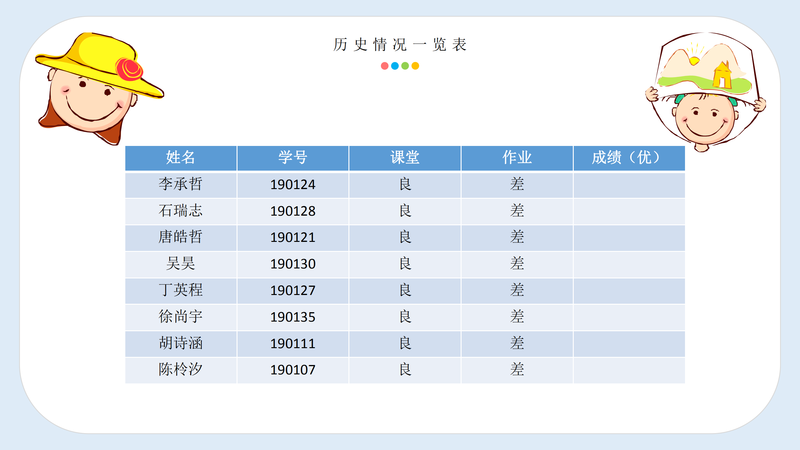Viewport: 800px width, 450px height.
Task: Click the name cell 胡诗涵
Action: [181, 344]
